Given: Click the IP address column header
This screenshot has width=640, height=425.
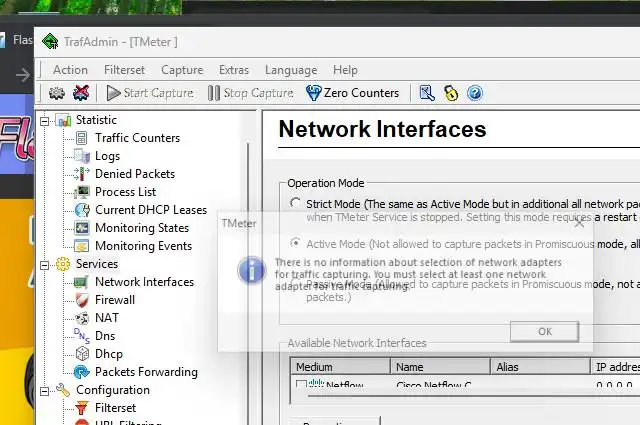Looking at the screenshot, I should tap(616, 367).
